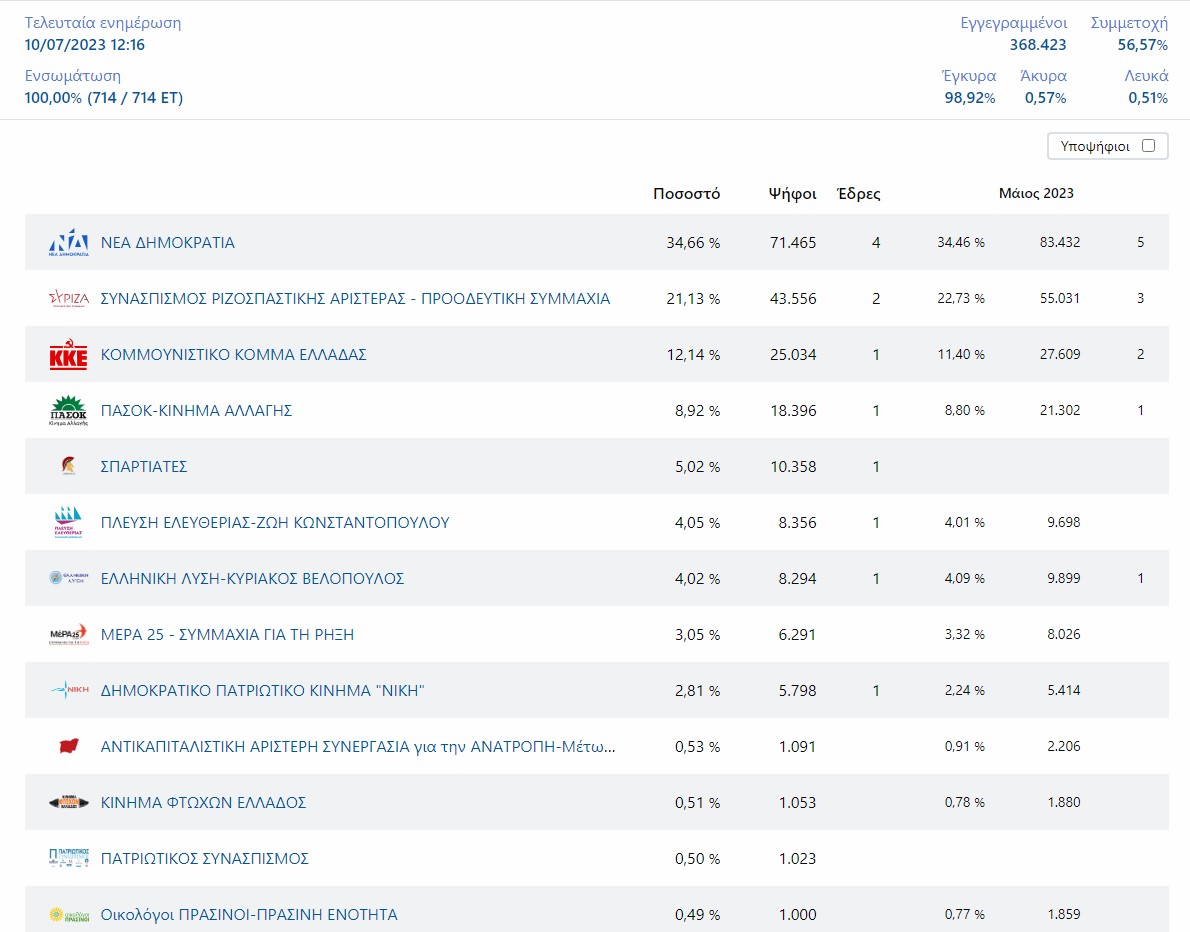Viewport: 1190px width, 932px height.
Task: Click Oikologoi Prasinoi's 1.000 vote count
Action: click(798, 915)
